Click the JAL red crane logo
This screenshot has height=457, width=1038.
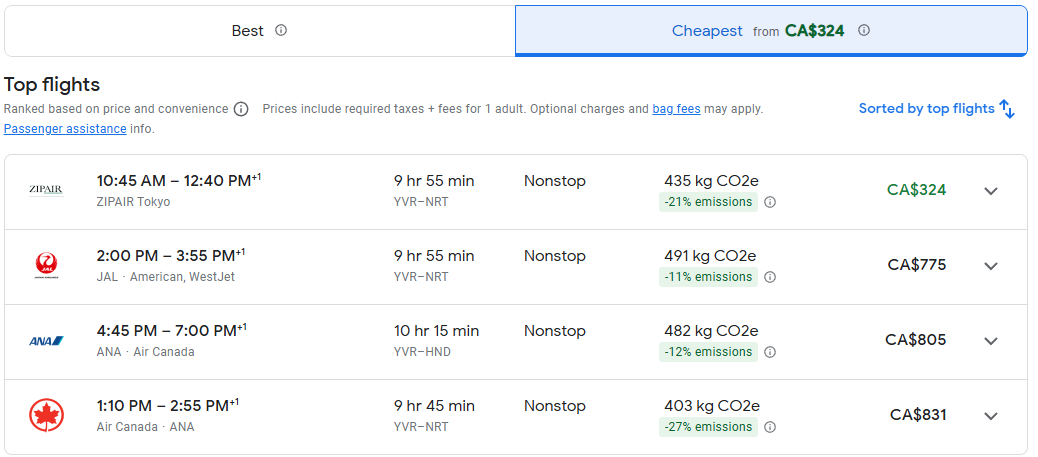(x=46, y=266)
